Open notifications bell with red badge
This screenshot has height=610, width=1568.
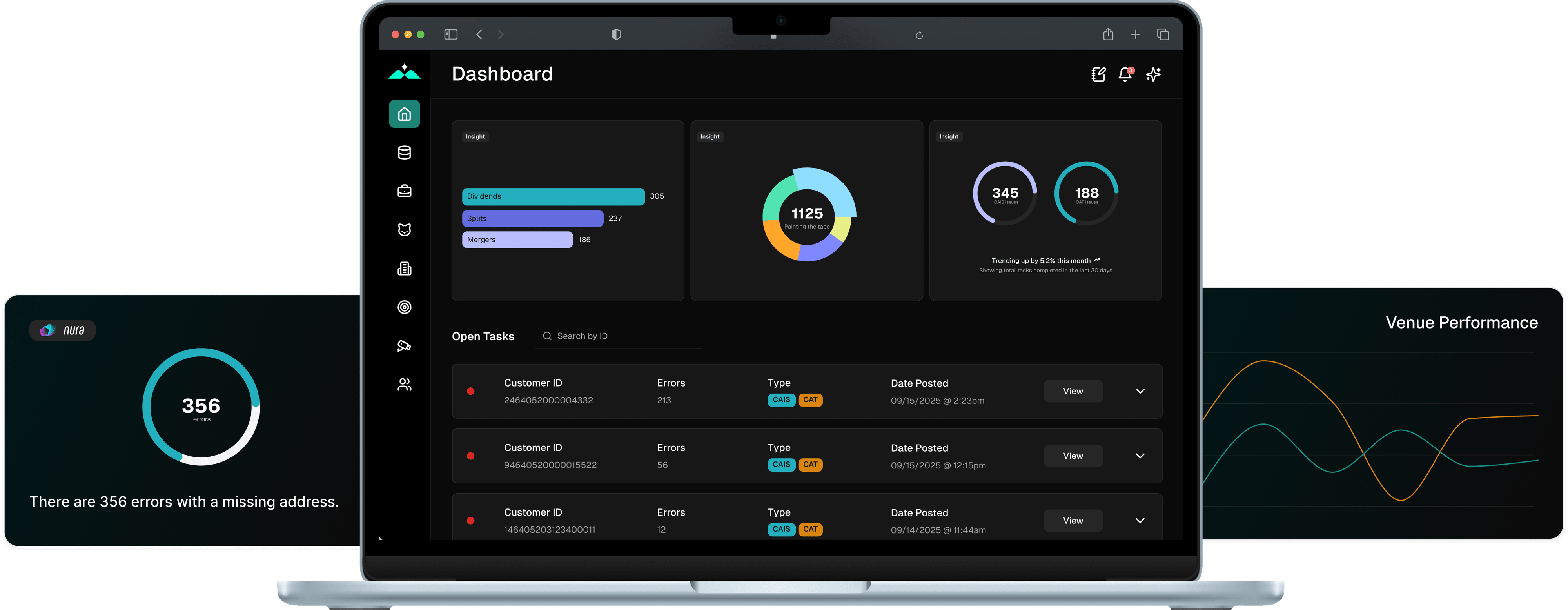point(1125,74)
